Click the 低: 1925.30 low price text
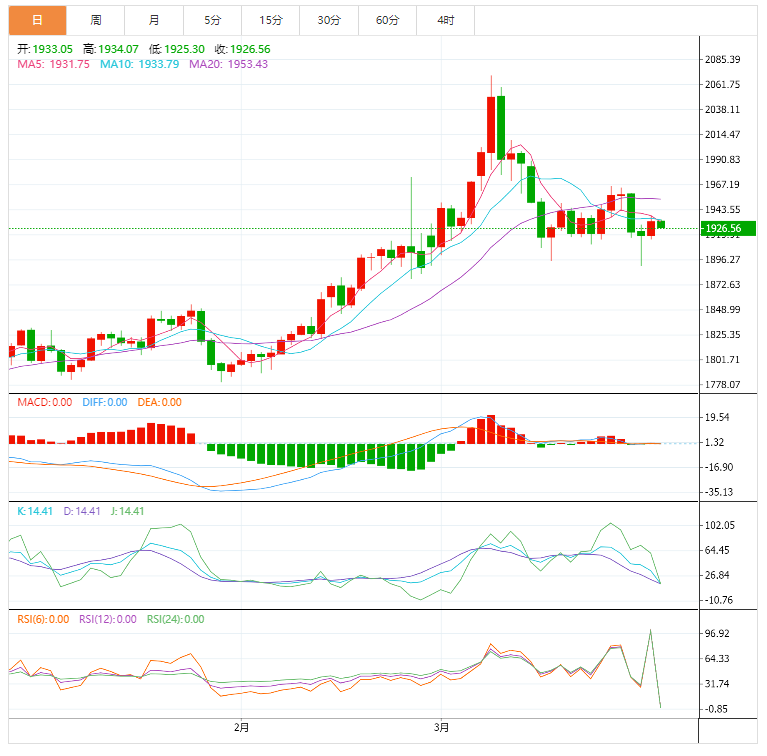This screenshot has width=767, height=756. pos(177,49)
